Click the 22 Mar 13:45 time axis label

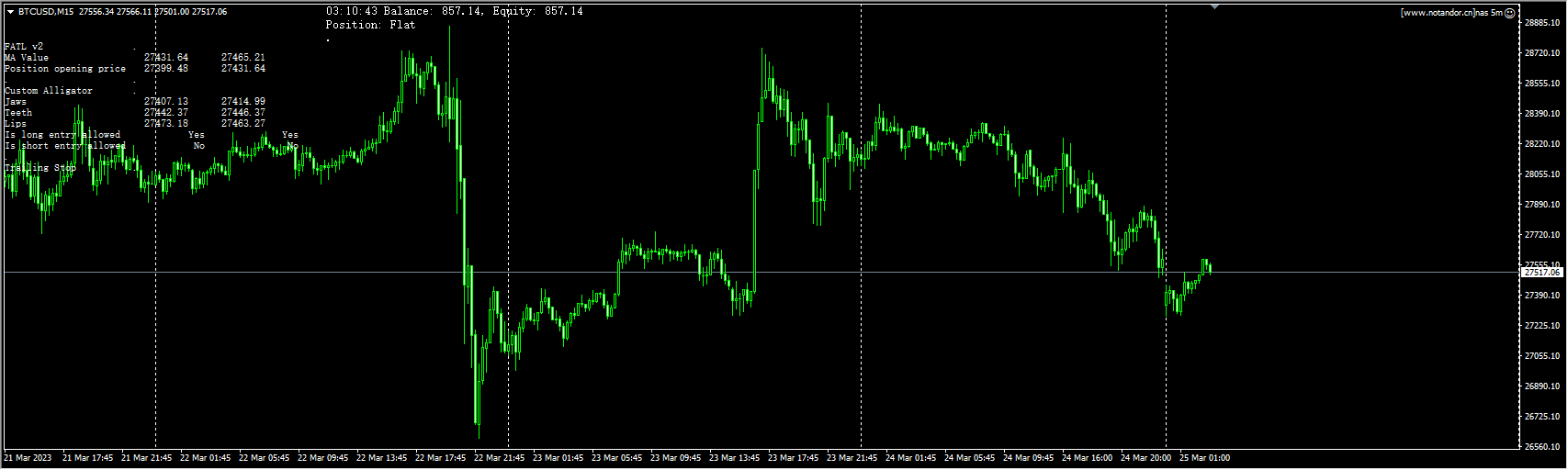pyautogui.click(x=381, y=458)
